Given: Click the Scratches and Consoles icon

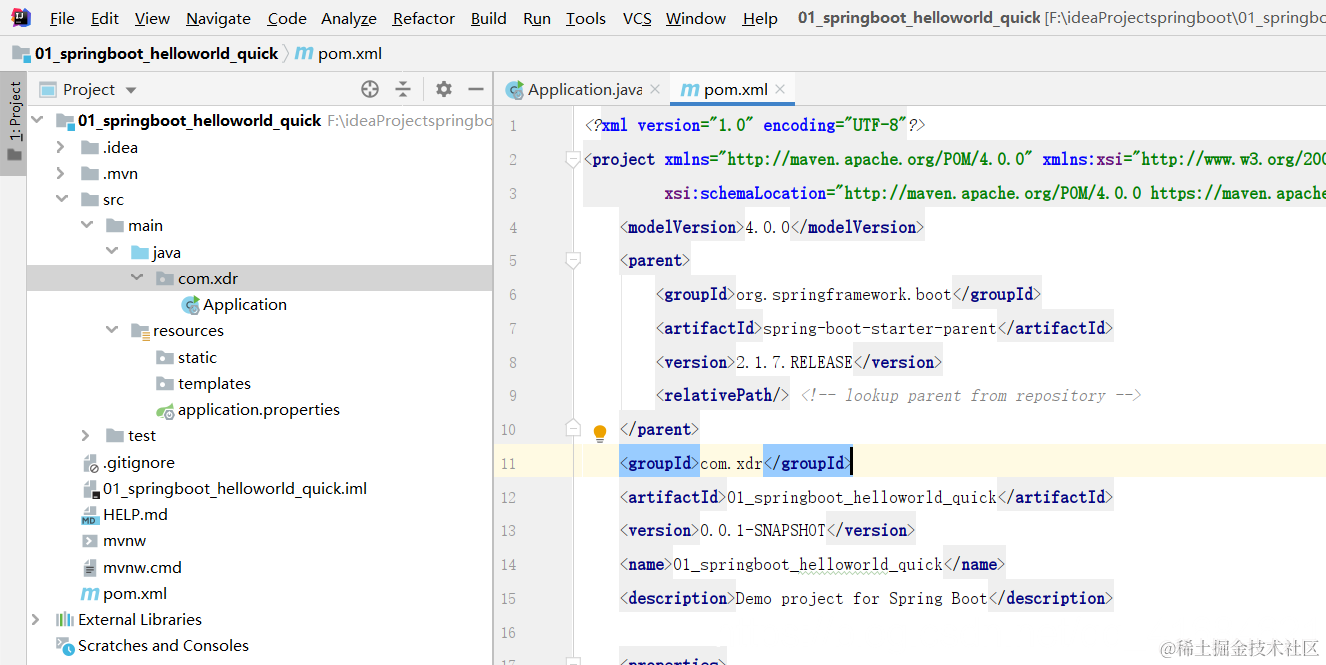Looking at the screenshot, I should click(x=65, y=646).
